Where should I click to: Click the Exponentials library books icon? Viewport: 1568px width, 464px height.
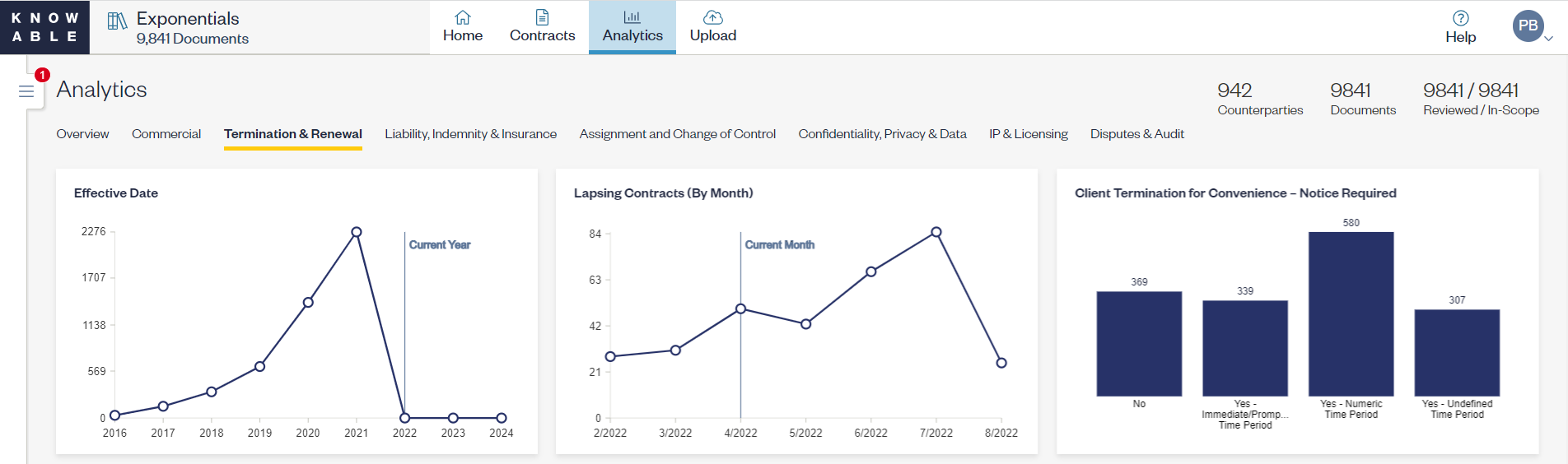pyautogui.click(x=118, y=21)
